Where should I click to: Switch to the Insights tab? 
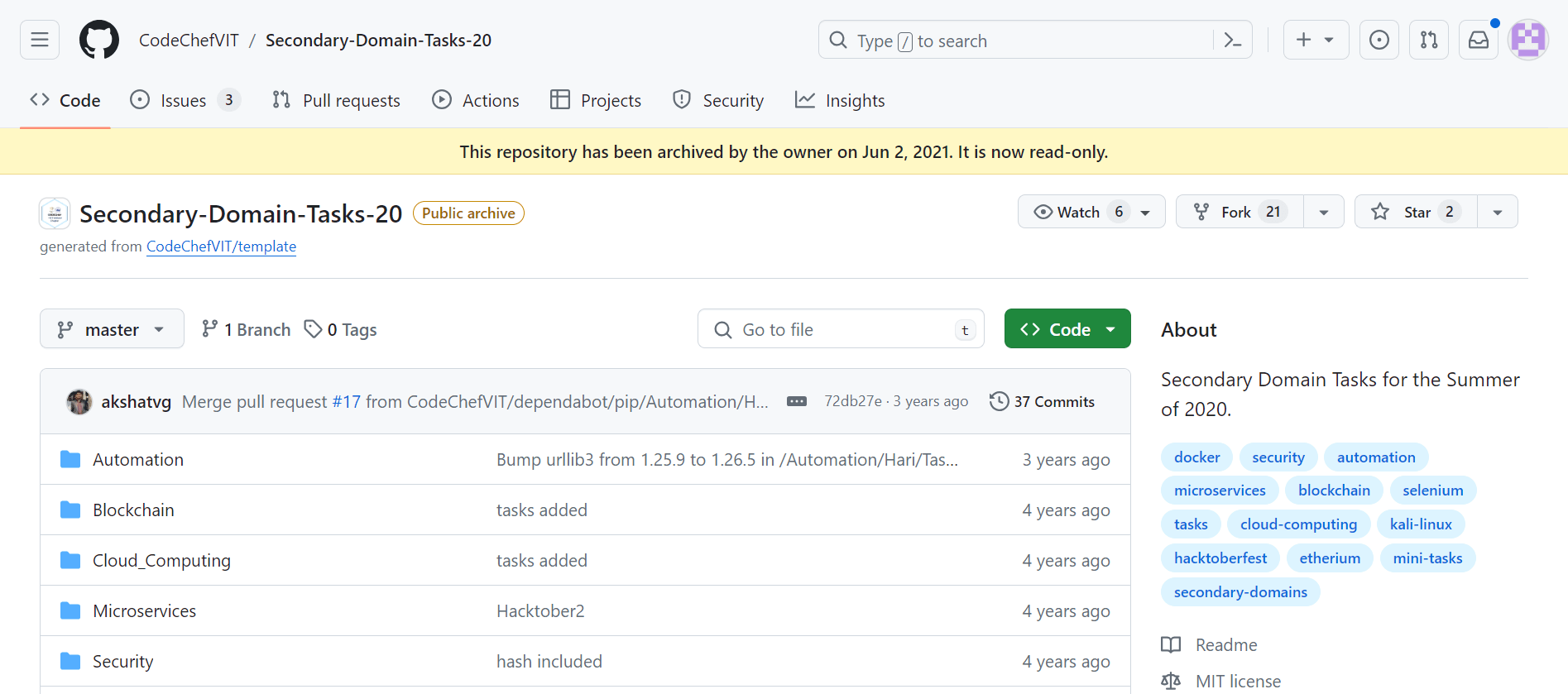pyautogui.click(x=840, y=100)
